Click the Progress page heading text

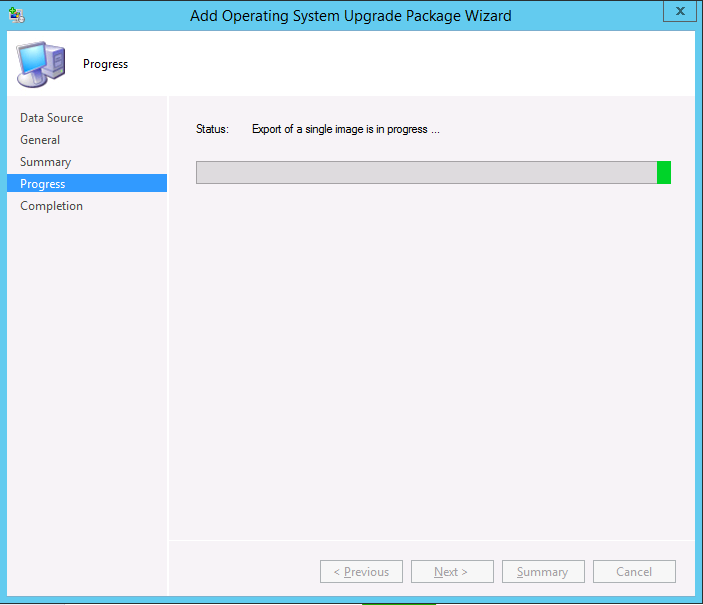coord(105,64)
